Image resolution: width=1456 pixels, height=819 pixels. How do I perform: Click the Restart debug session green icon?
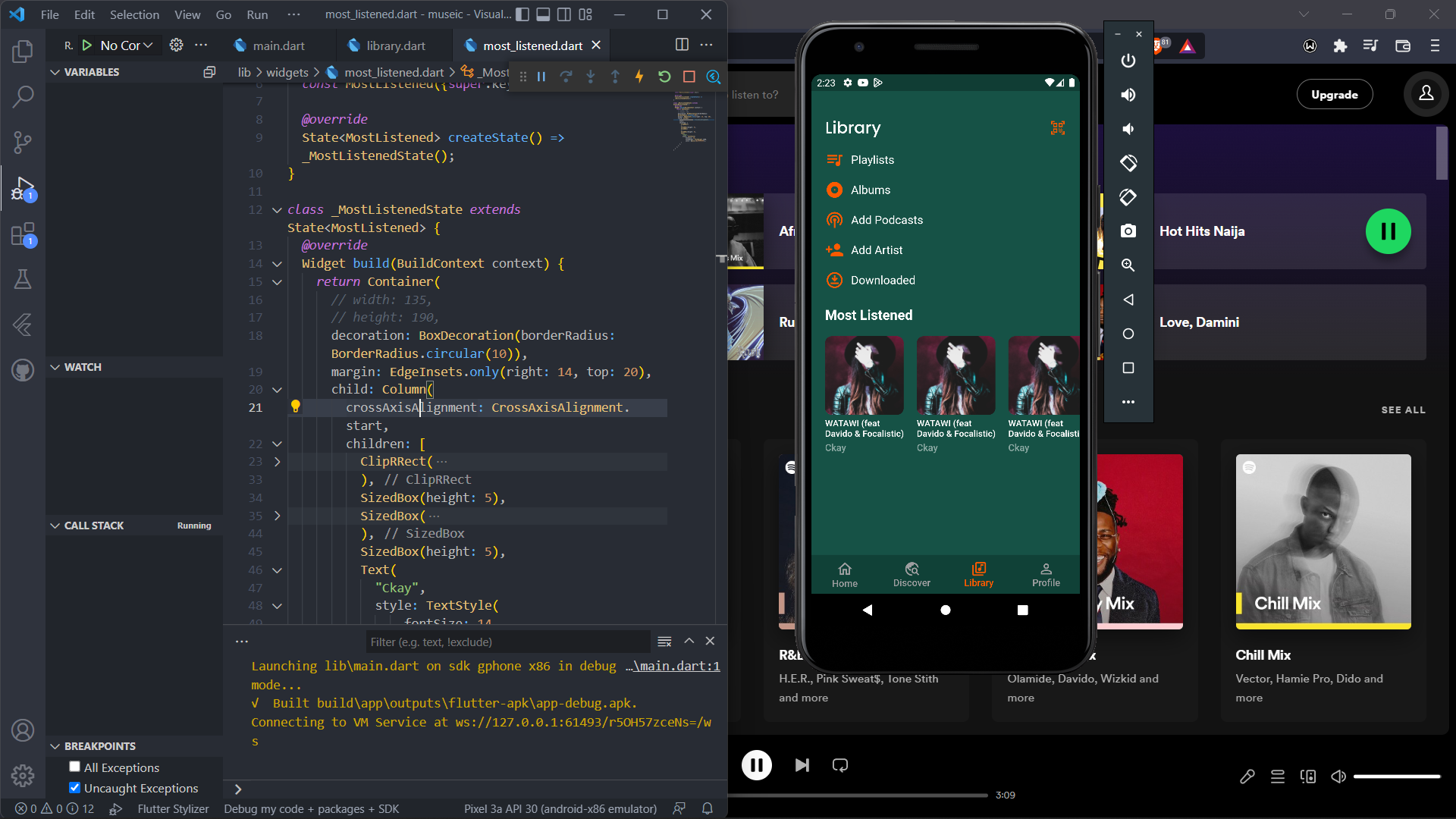[x=664, y=77]
